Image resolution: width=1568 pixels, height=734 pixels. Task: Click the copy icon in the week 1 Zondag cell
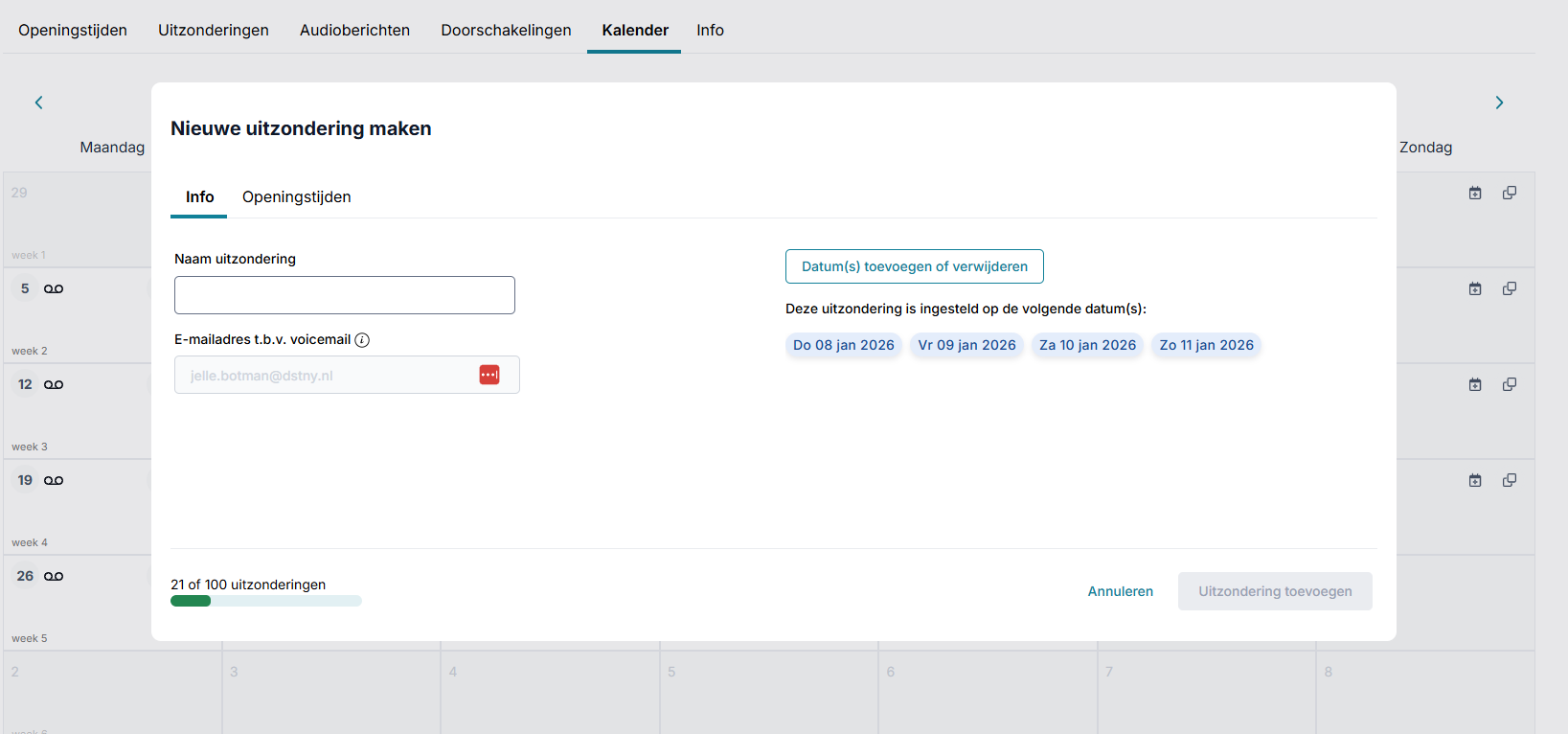tap(1510, 193)
